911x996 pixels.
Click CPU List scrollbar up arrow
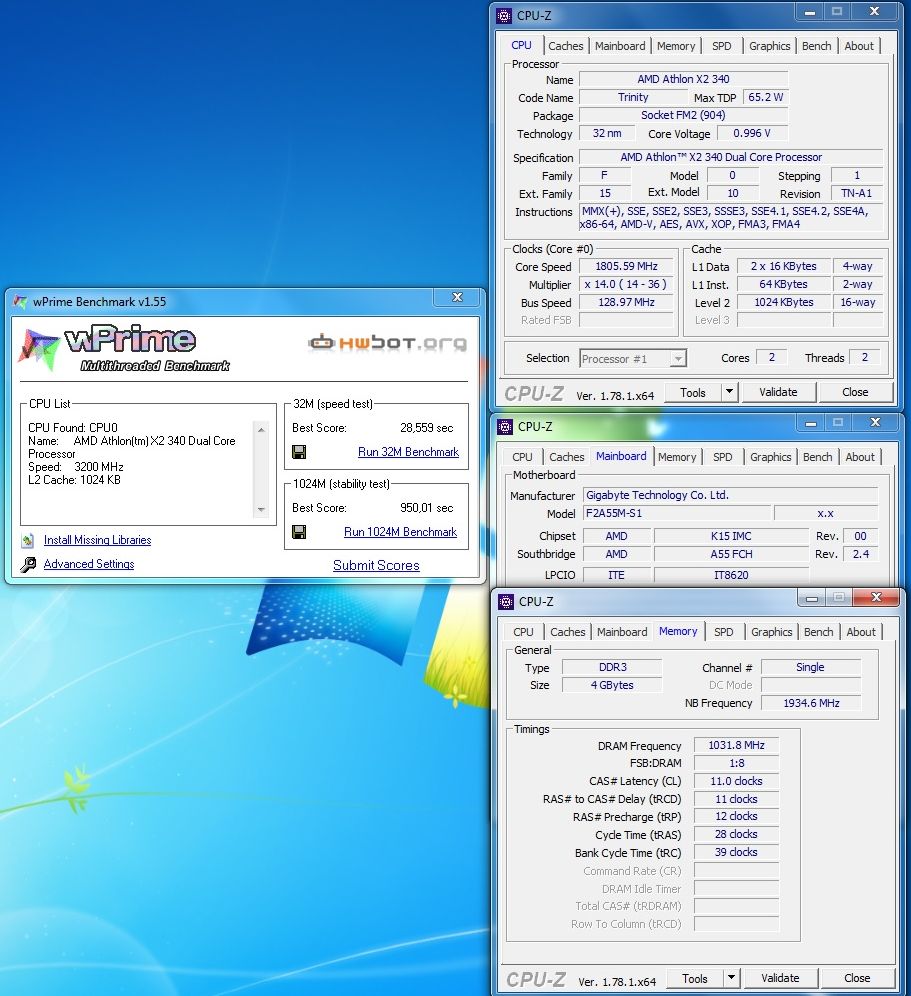261,430
